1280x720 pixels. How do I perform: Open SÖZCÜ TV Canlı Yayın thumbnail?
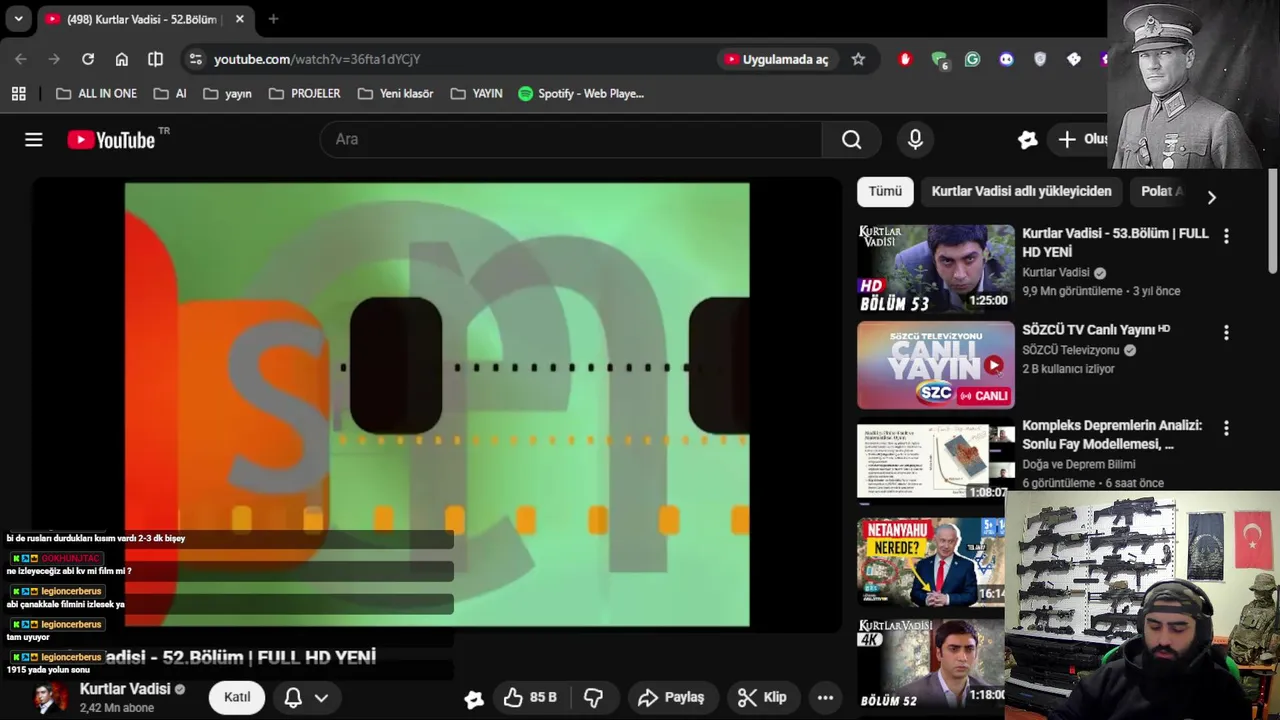(x=935, y=365)
